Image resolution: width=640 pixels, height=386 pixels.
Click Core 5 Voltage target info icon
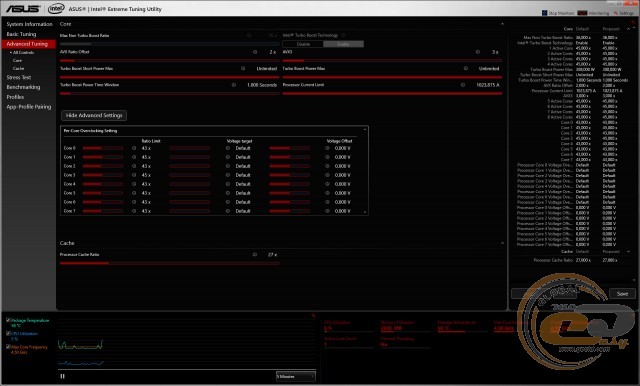coord(228,193)
